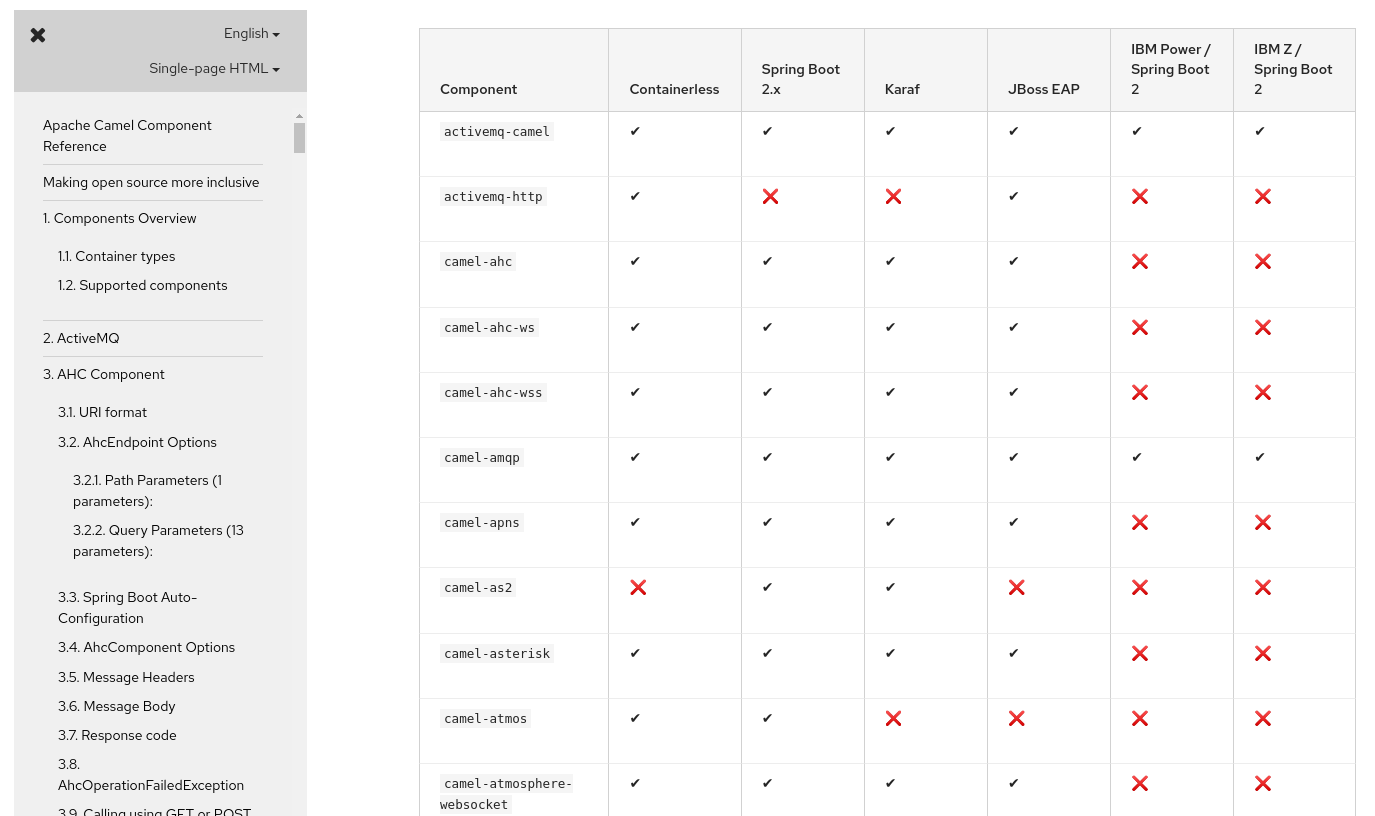Open Apache Camel Component Reference link
Image resolution: width=1375 pixels, height=816 pixels.
(127, 136)
